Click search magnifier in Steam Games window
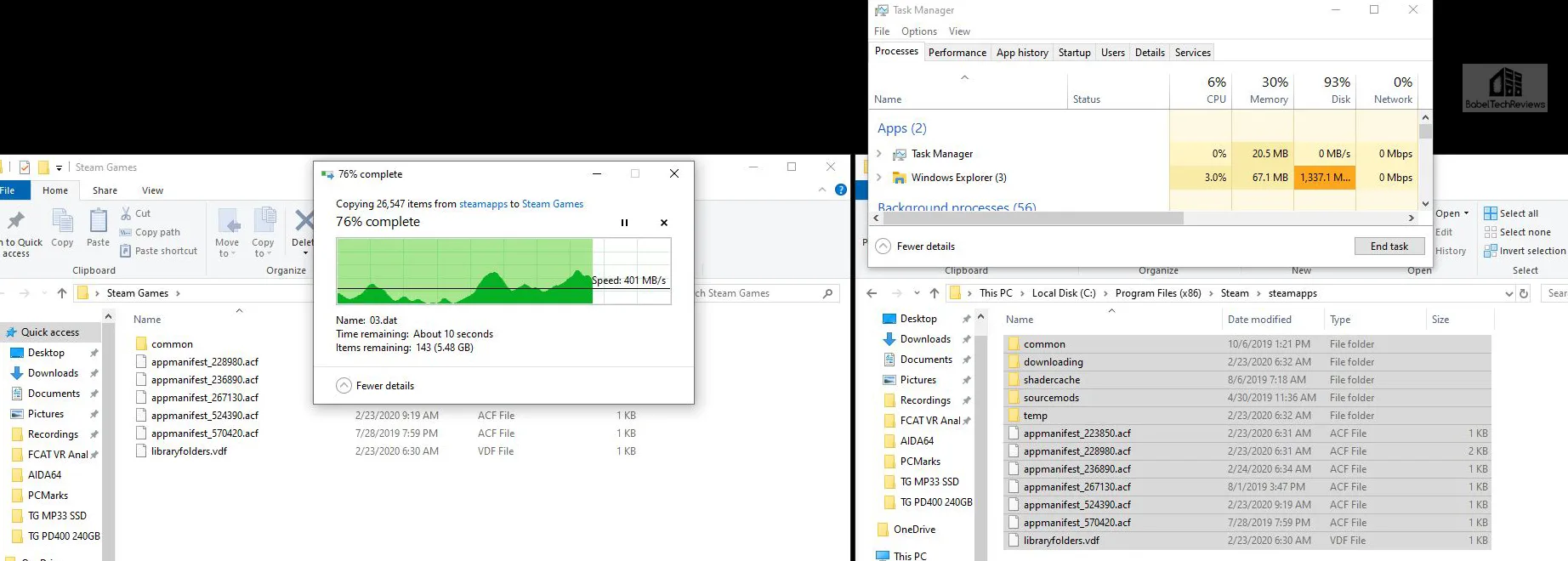The width and height of the screenshot is (1568, 561). 827,293
